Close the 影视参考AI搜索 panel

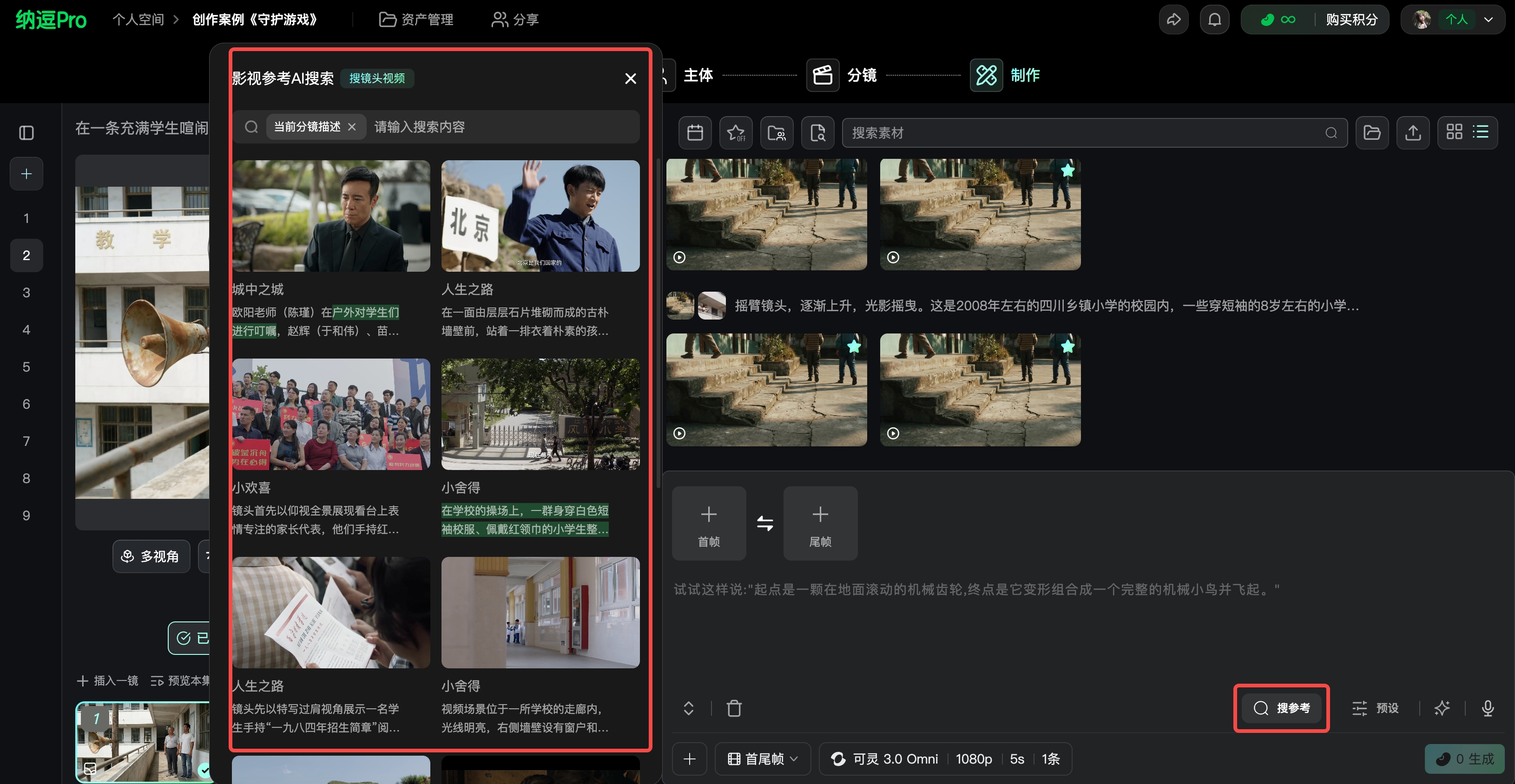(x=631, y=78)
